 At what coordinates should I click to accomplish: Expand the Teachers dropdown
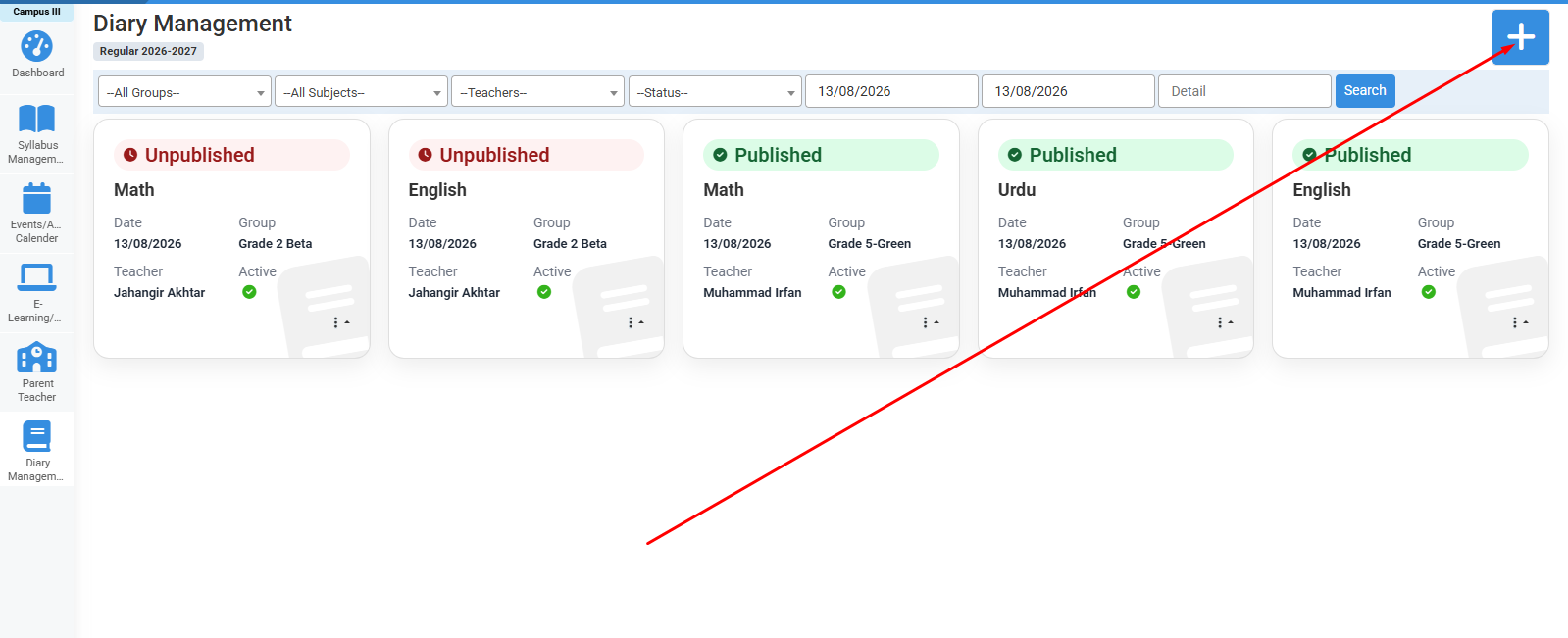coord(537,92)
